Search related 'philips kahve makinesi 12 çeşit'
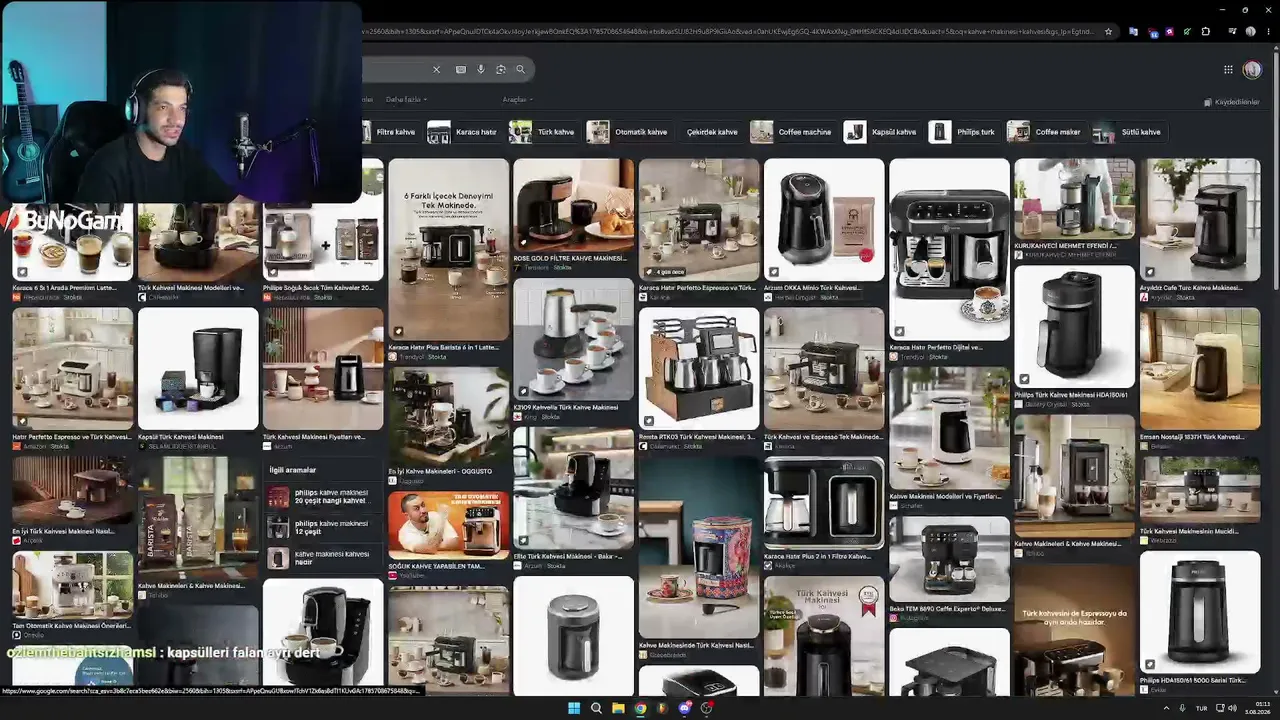Screen dimensions: 1280x720 [x=323, y=527]
